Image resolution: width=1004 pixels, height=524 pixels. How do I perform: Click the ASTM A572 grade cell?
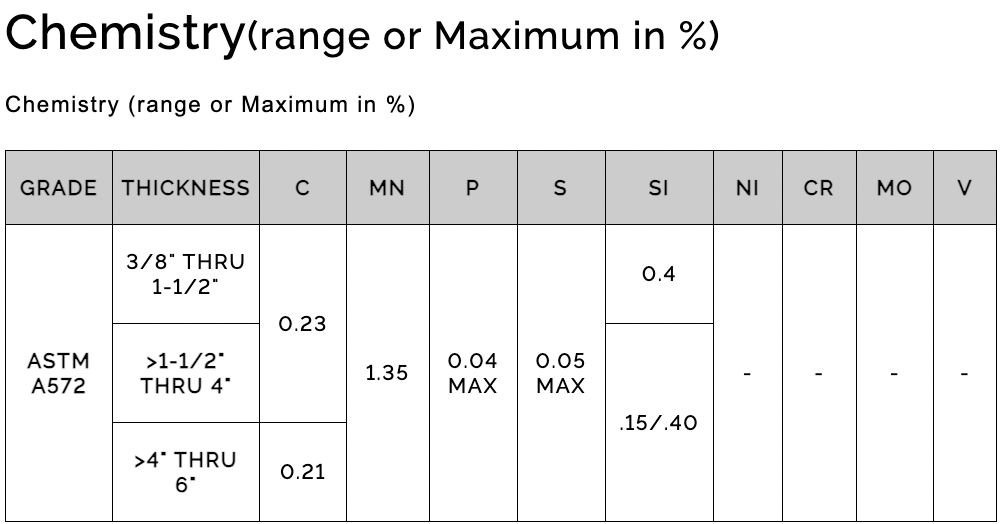(59, 373)
